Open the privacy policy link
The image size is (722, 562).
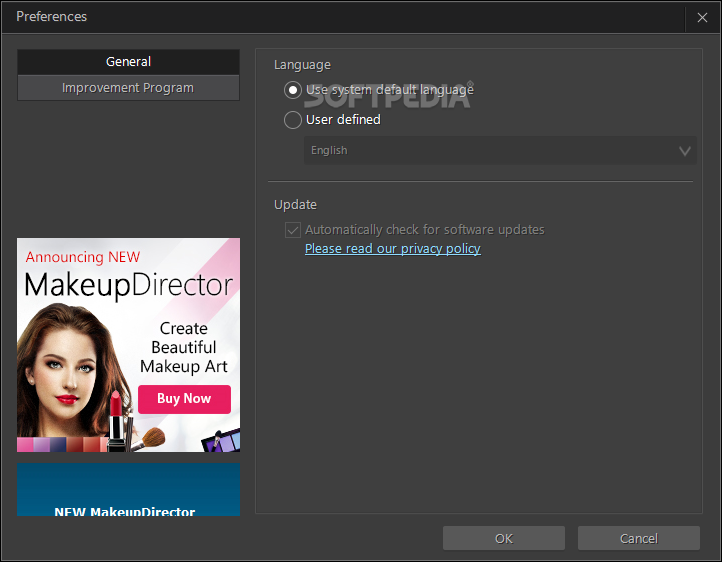[393, 249]
